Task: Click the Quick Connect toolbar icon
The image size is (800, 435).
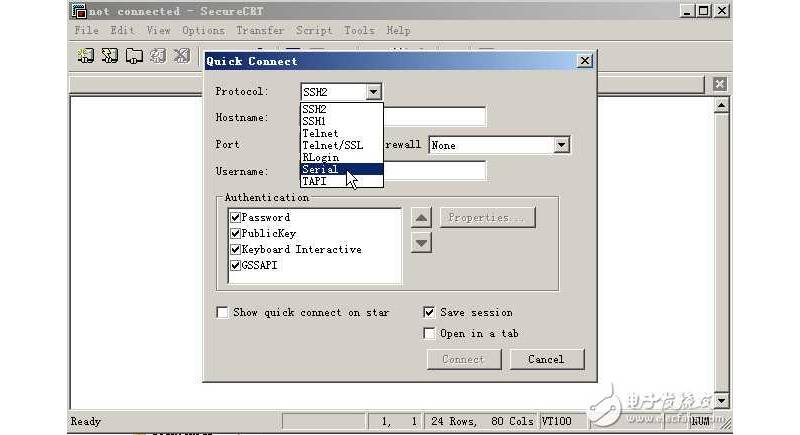Action: (110, 55)
